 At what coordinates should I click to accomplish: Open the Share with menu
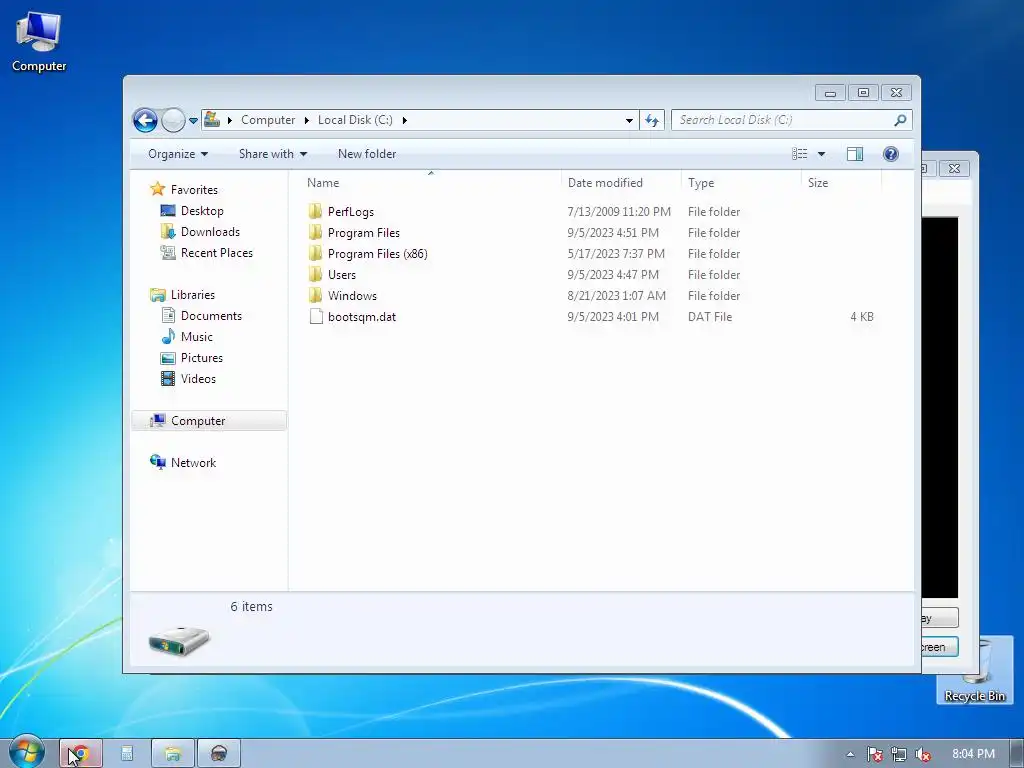click(272, 154)
